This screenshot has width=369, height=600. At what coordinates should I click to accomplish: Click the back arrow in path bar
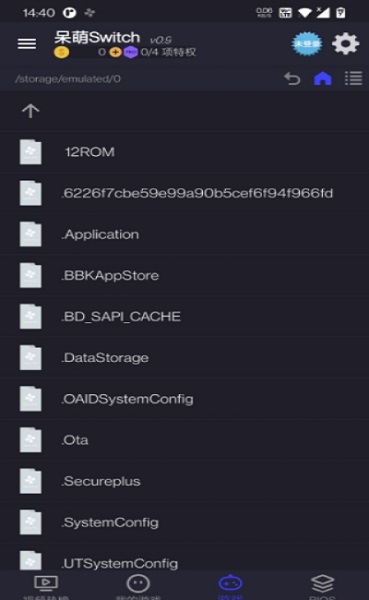pyautogui.click(x=292, y=79)
